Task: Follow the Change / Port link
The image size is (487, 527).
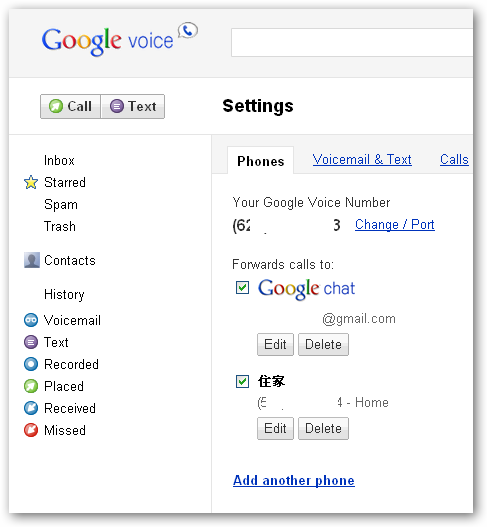Action: point(395,225)
